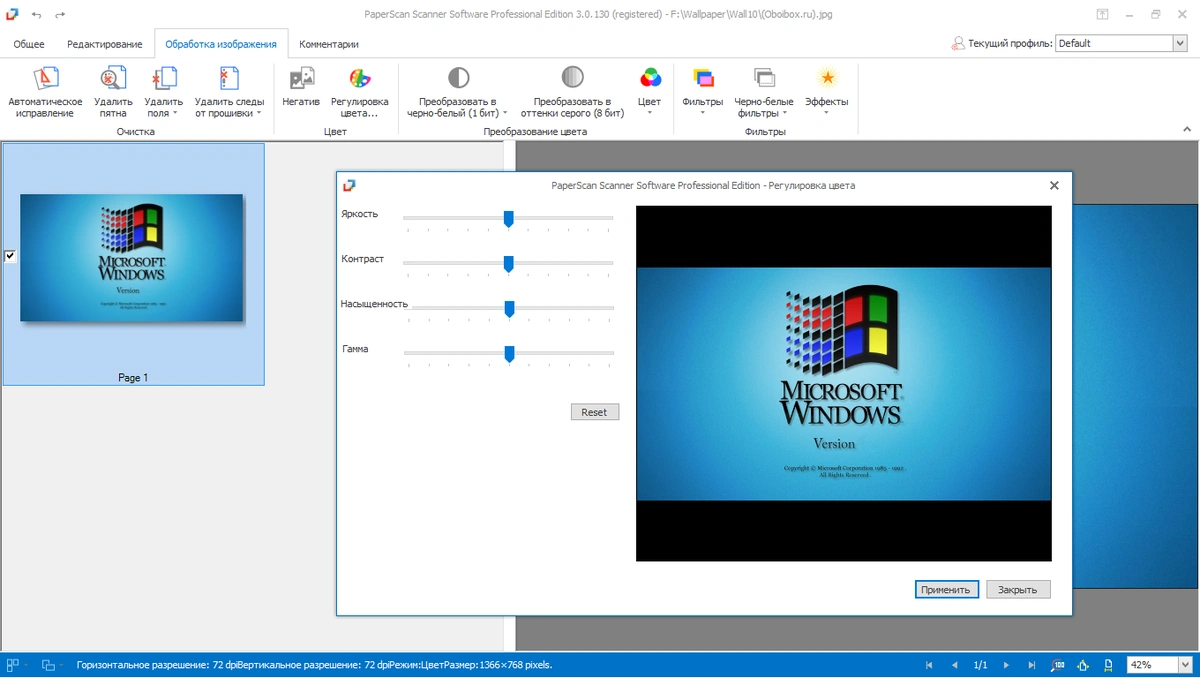Image resolution: width=1200 pixels, height=678 pixels.
Task: Click the Насыщенность slider handle
Action: (509, 309)
